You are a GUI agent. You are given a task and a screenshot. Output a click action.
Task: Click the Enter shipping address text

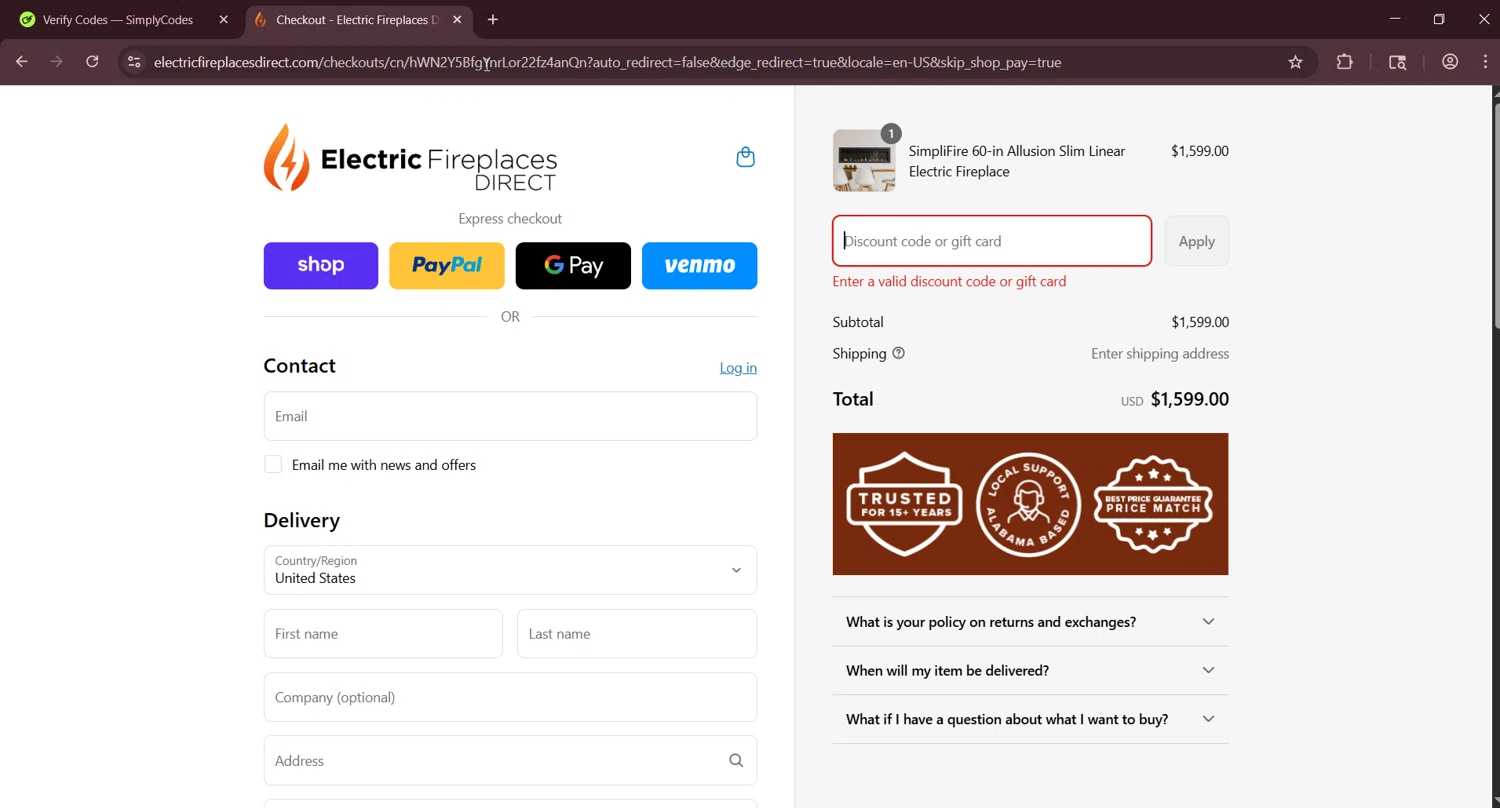pyautogui.click(x=1160, y=353)
